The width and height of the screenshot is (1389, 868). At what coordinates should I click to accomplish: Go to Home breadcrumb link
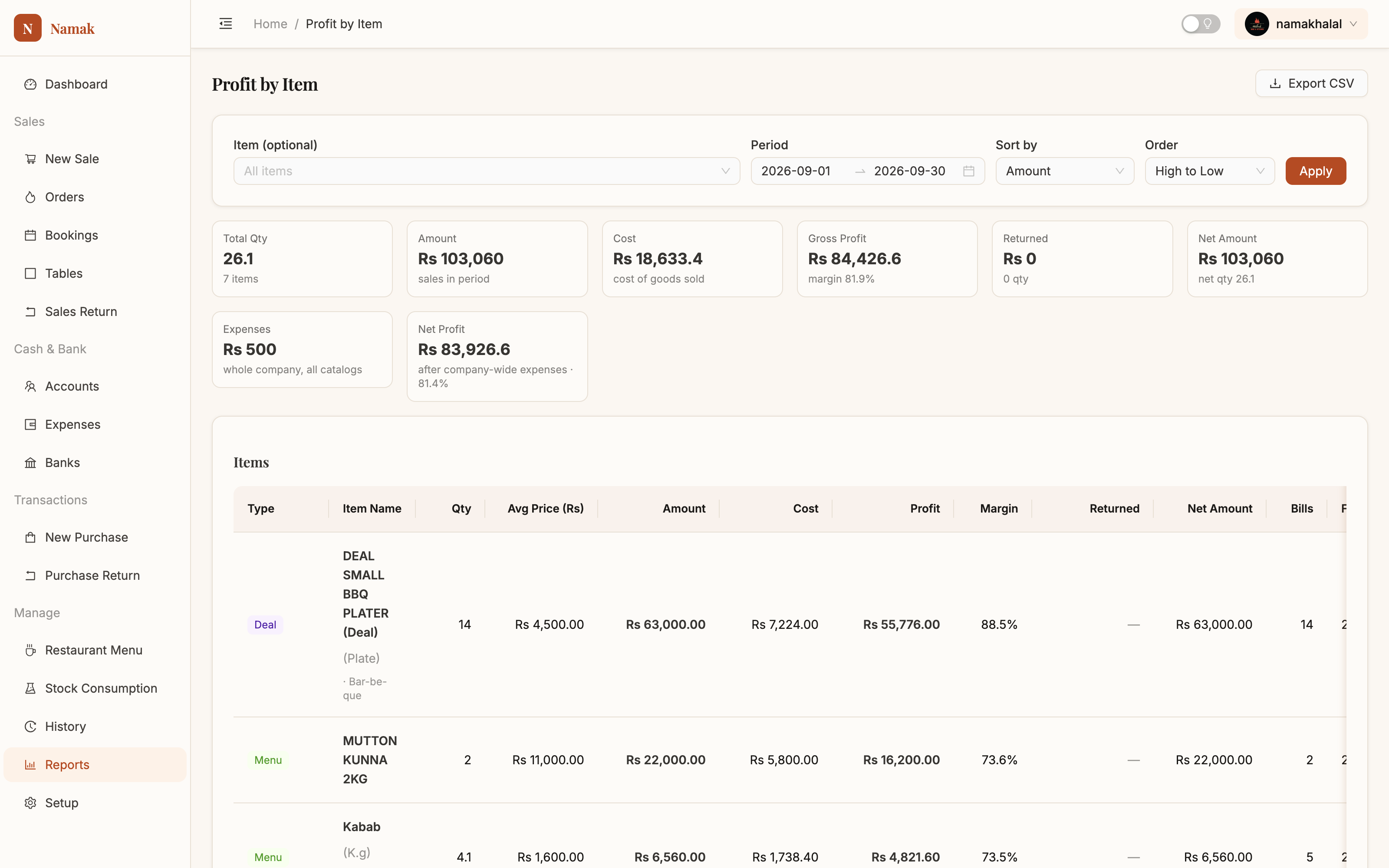tap(270, 23)
